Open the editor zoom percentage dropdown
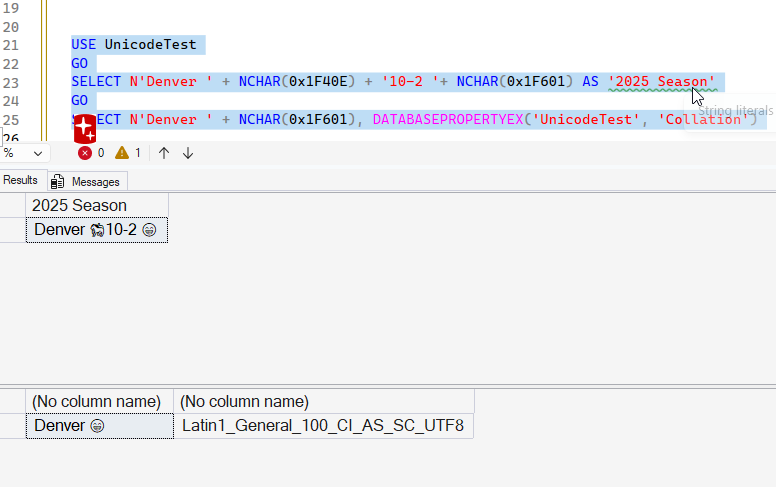This screenshot has height=487, width=776. point(38,153)
